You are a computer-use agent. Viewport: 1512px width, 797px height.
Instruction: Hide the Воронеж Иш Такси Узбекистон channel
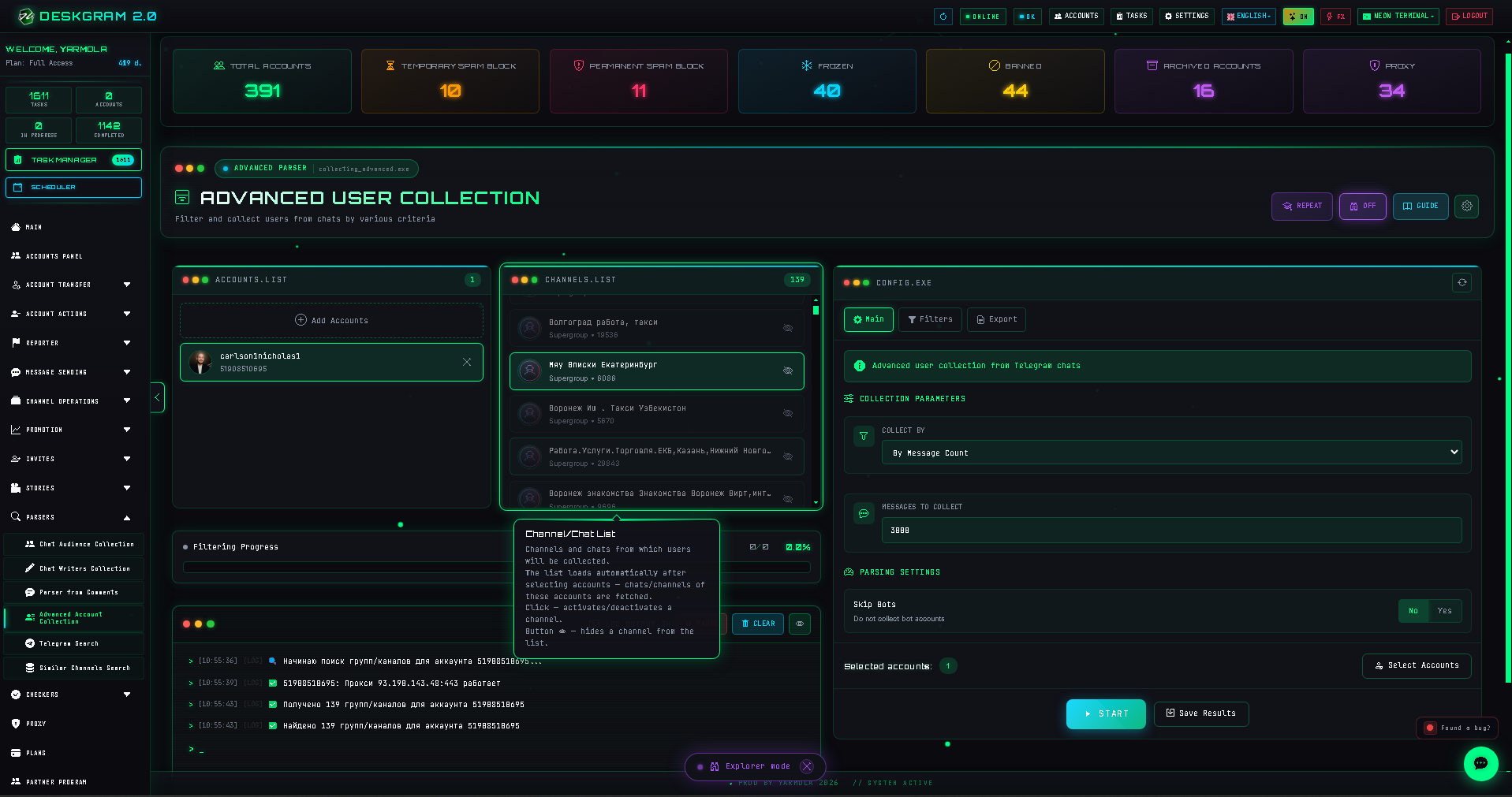[x=787, y=413]
